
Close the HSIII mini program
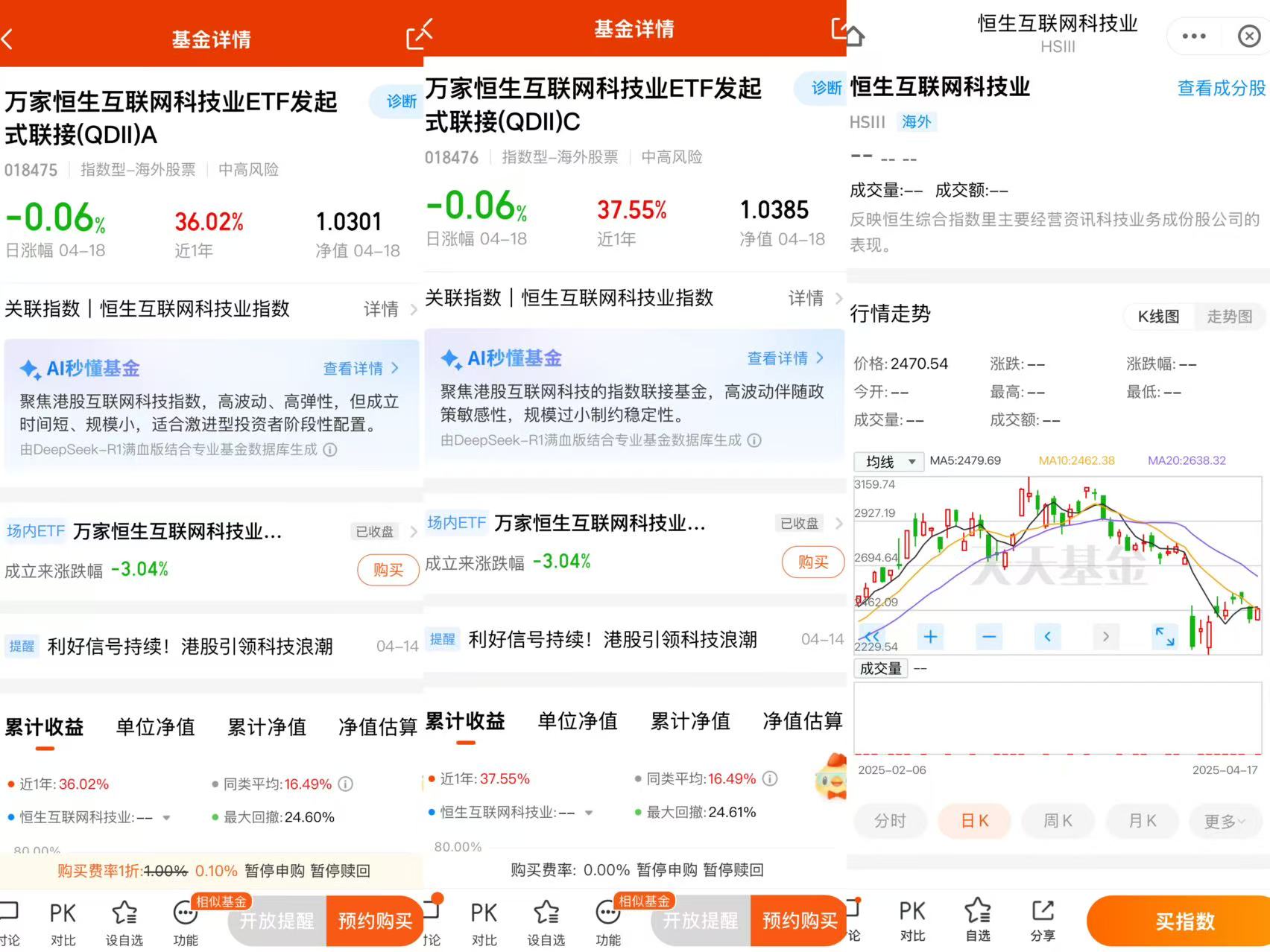tap(1249, 36)
